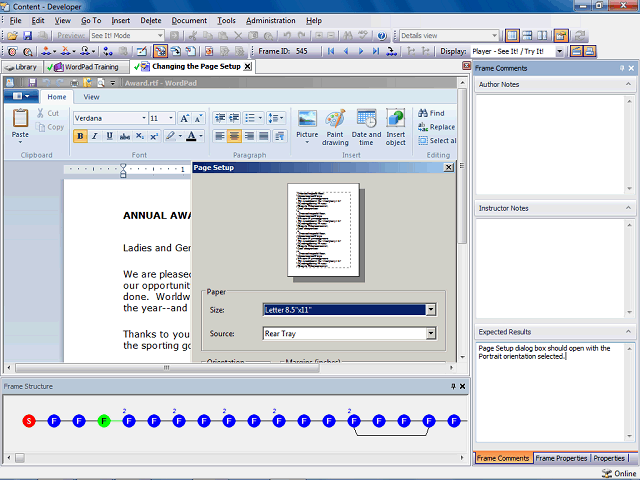Click the Paint drawing icon
Viewport: 640px width, 480px height.
pos(335,127)
